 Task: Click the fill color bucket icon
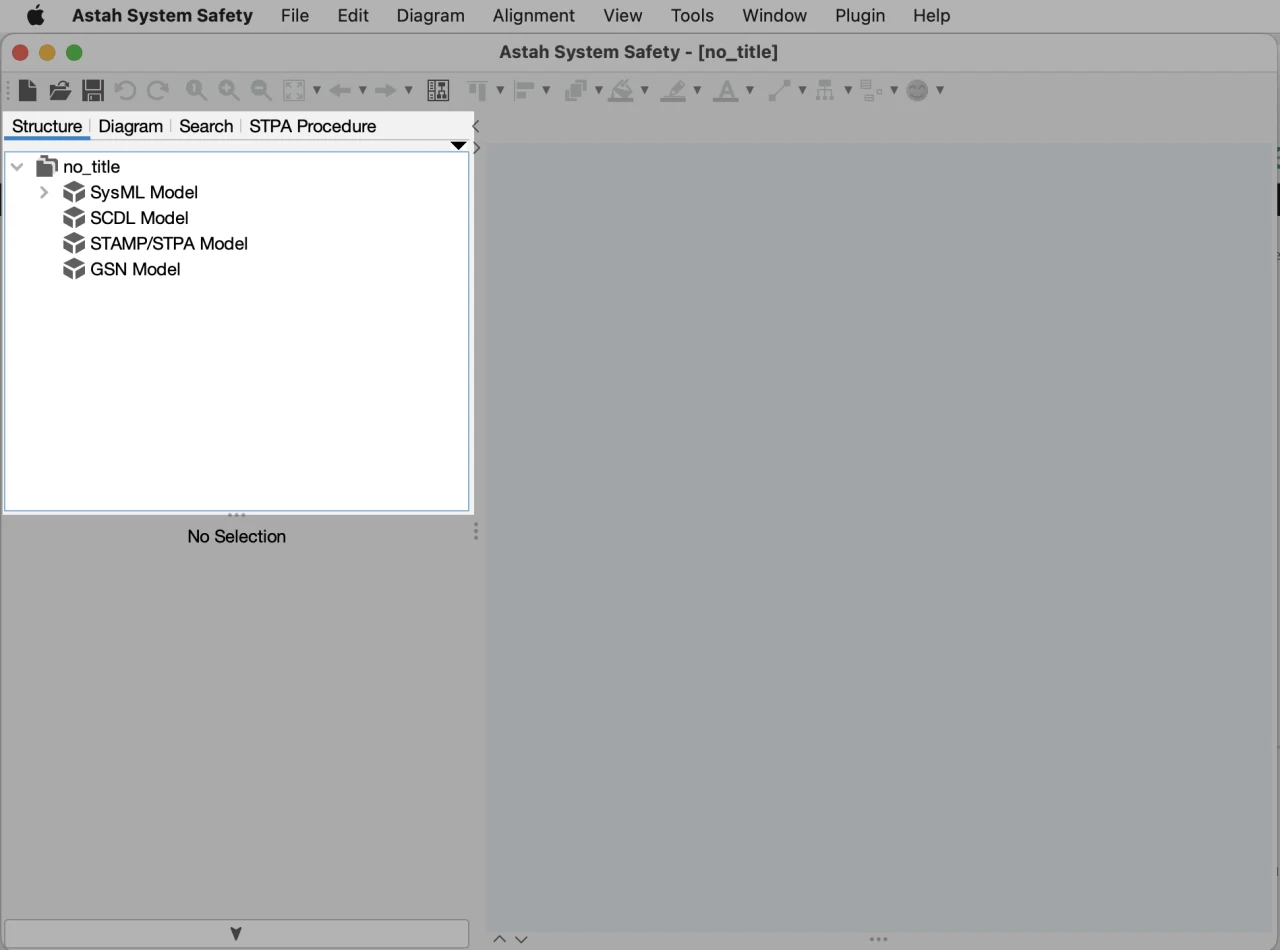click(x=622, y=91)
